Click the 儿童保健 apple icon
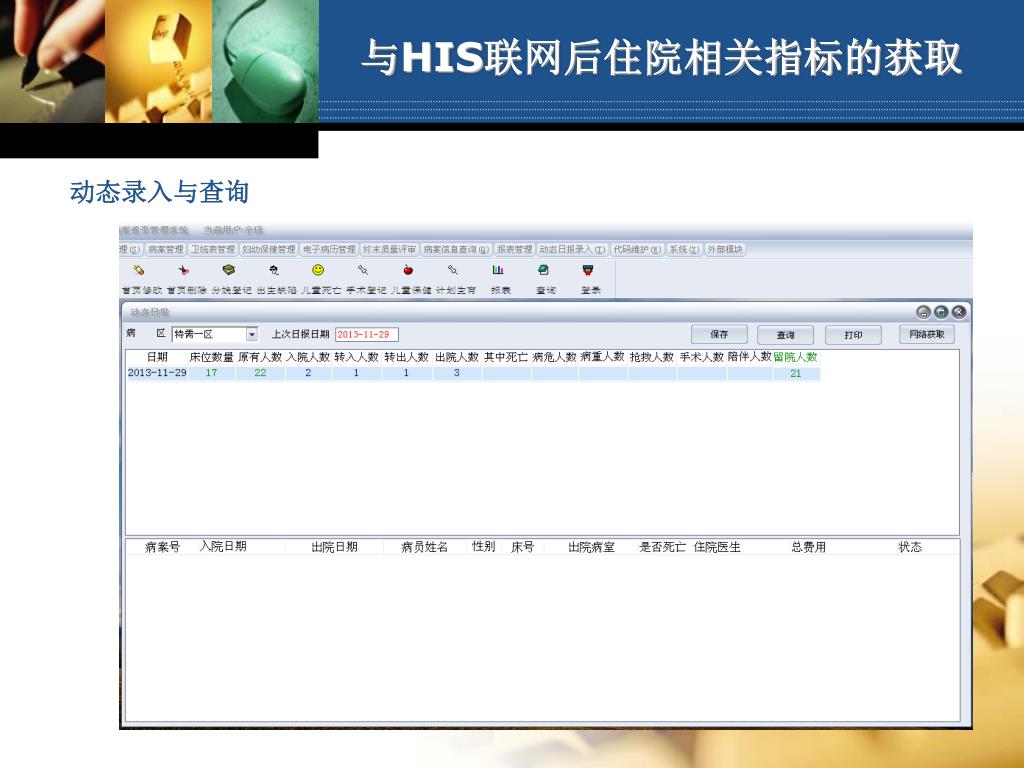Image resolution: width=1024 pixels, height=768 pixels. coord(409,271)
